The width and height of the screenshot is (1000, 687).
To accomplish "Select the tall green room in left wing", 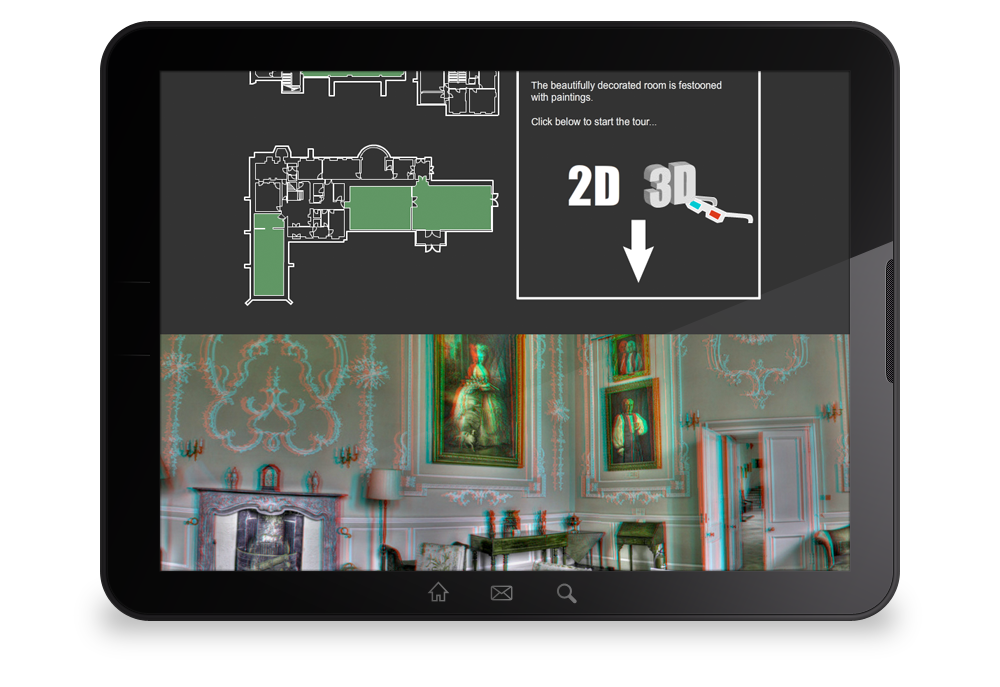I will pyautogui.click(x=268, y=255).
